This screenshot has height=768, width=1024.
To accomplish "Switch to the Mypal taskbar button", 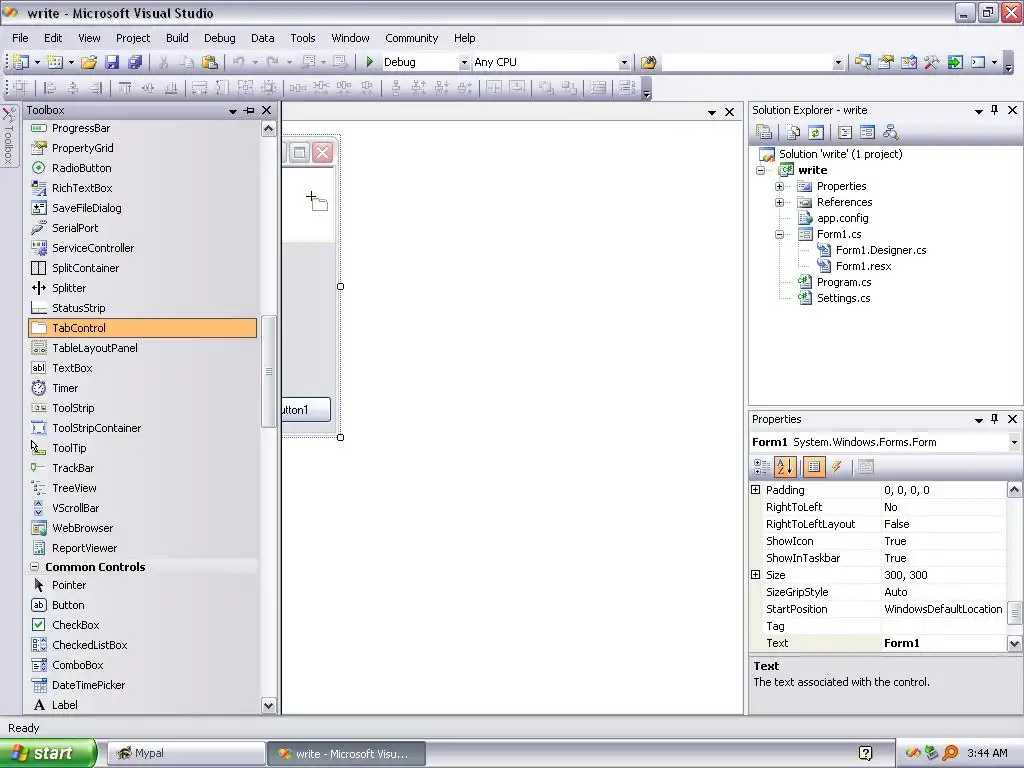I will (186, 753).
